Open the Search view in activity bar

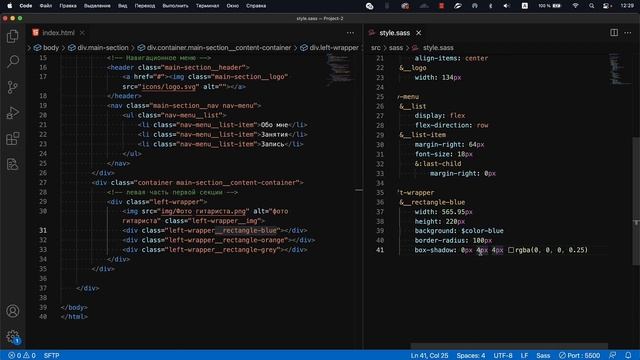[13, 62]
